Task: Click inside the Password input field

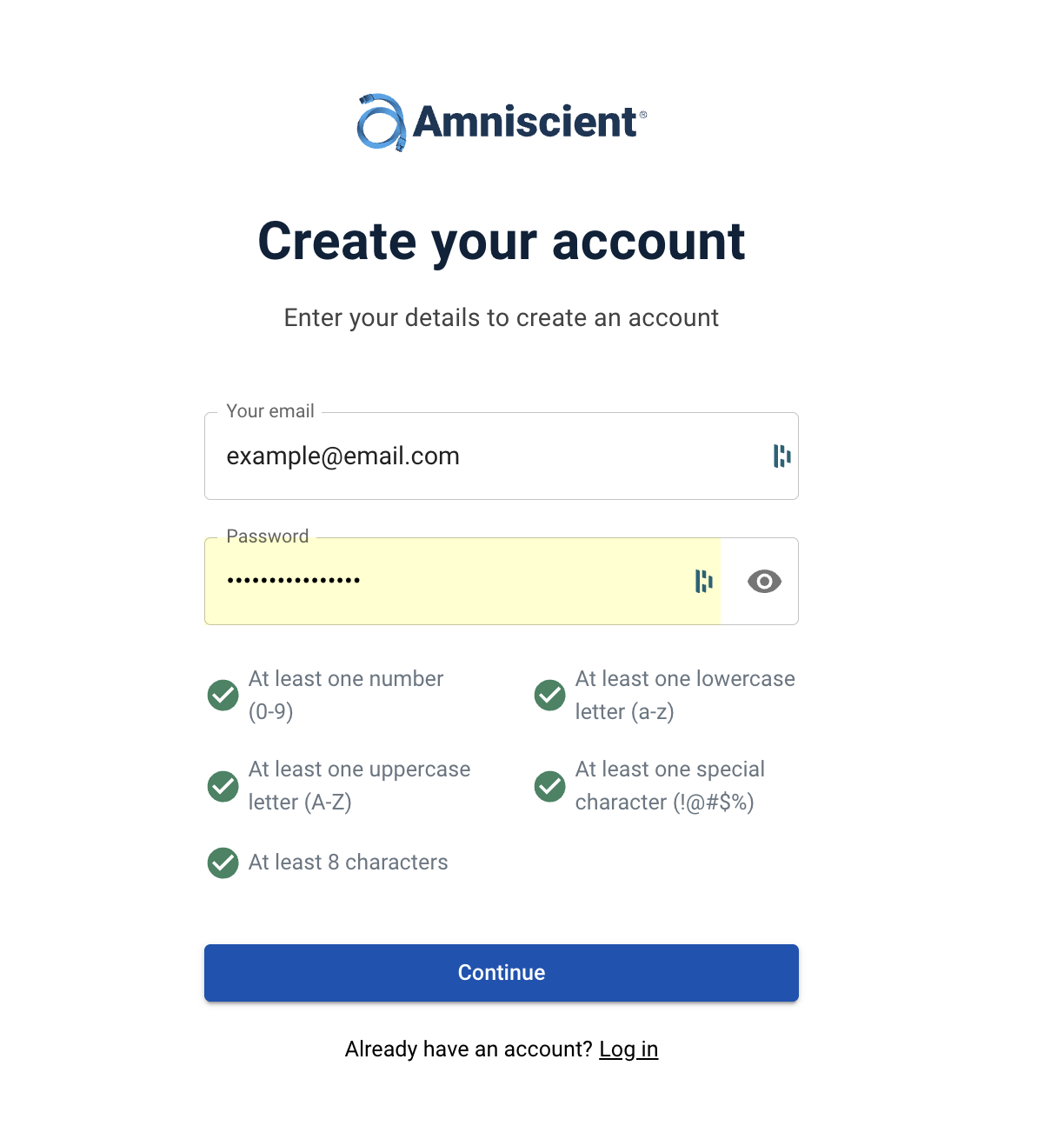Action: 452,581
